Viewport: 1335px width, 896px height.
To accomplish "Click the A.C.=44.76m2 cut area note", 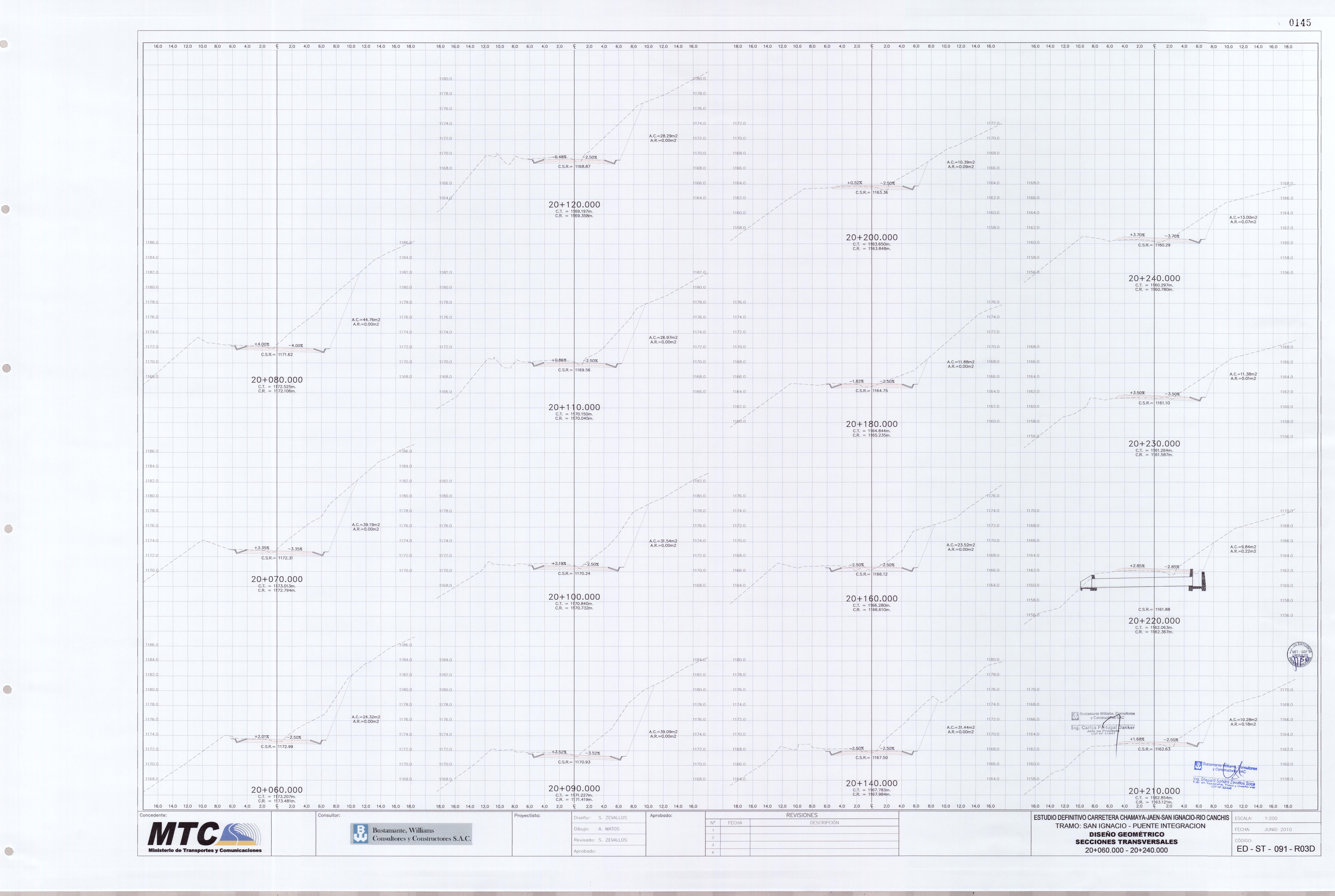I will point(366,320).
